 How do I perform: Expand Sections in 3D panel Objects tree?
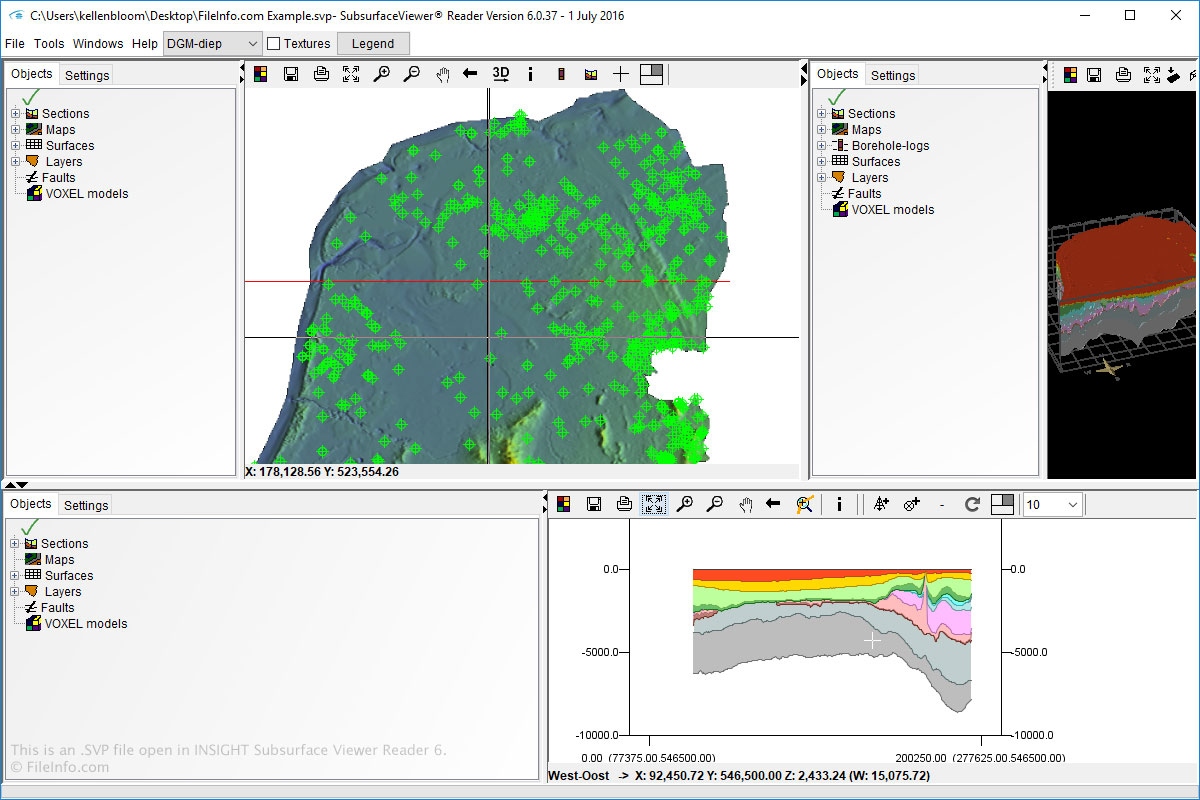coord(822,113)
